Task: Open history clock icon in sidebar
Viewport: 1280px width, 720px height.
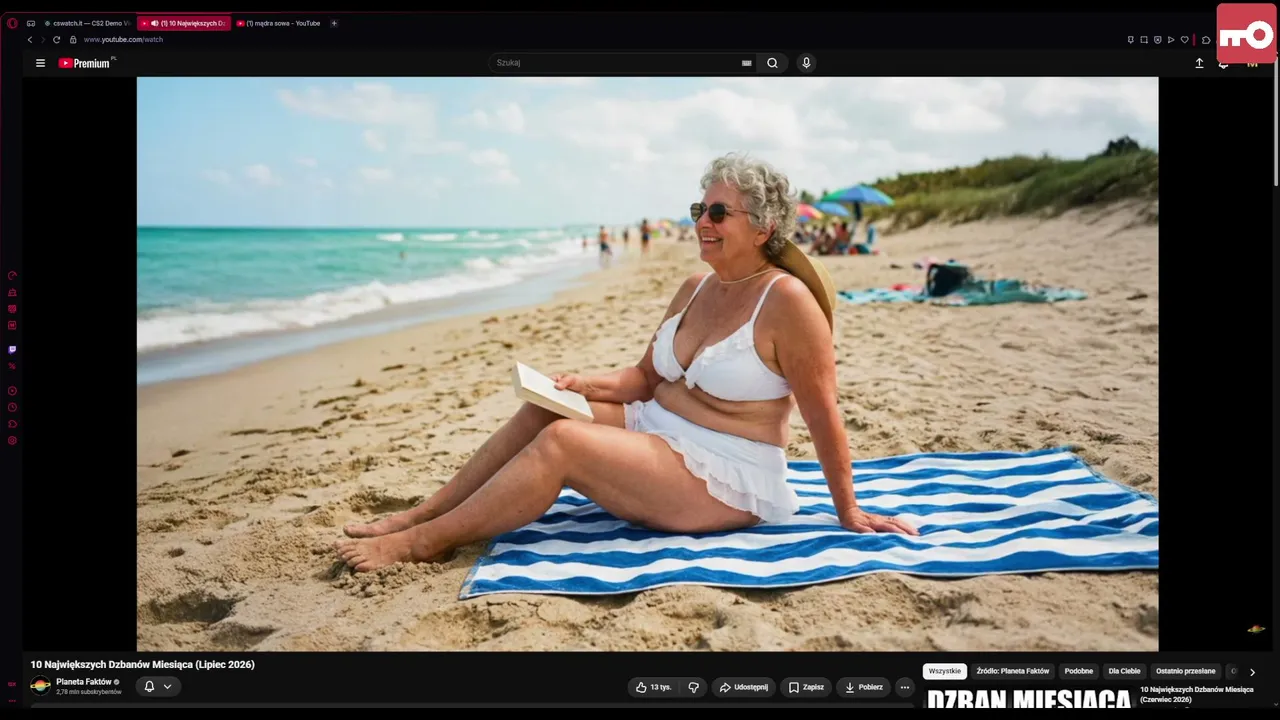Action: (x=12, y=407)
